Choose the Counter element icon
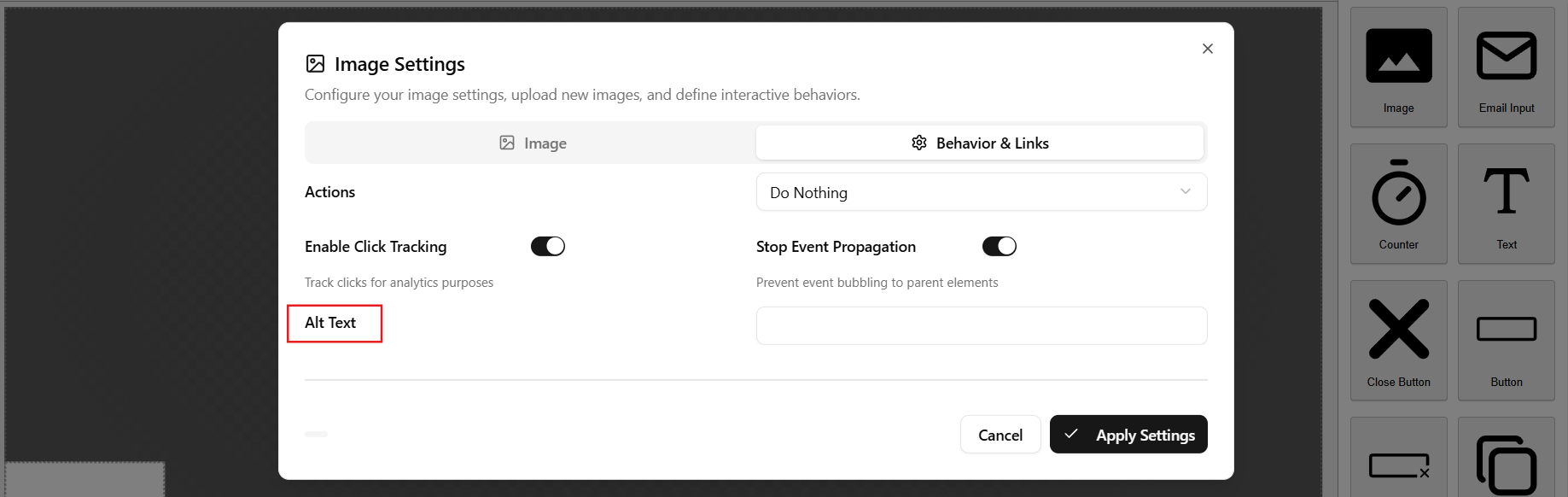The image size is (1568, 497). pos(1398,194)
